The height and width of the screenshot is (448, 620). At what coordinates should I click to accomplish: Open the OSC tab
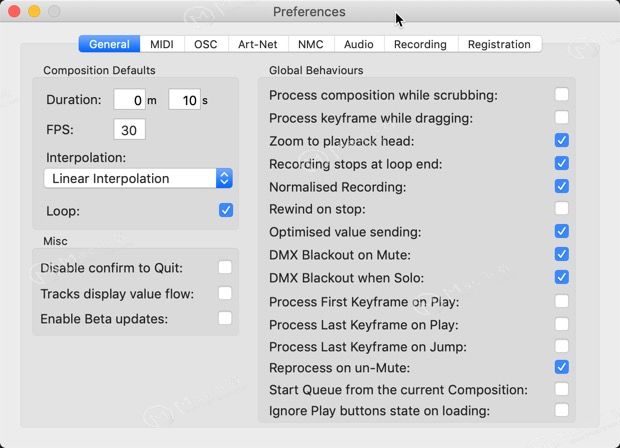click(205, 44)
